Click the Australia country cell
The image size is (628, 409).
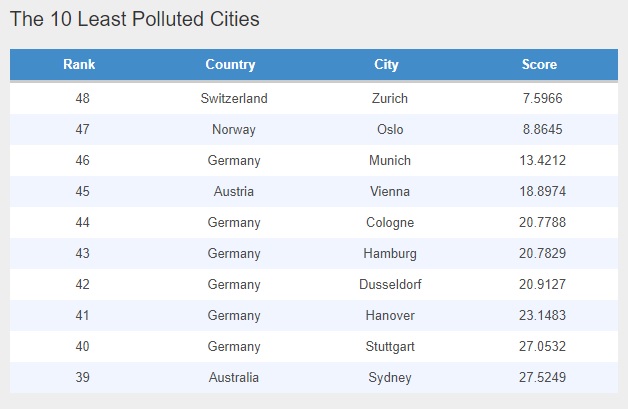(x=234, y=378)
